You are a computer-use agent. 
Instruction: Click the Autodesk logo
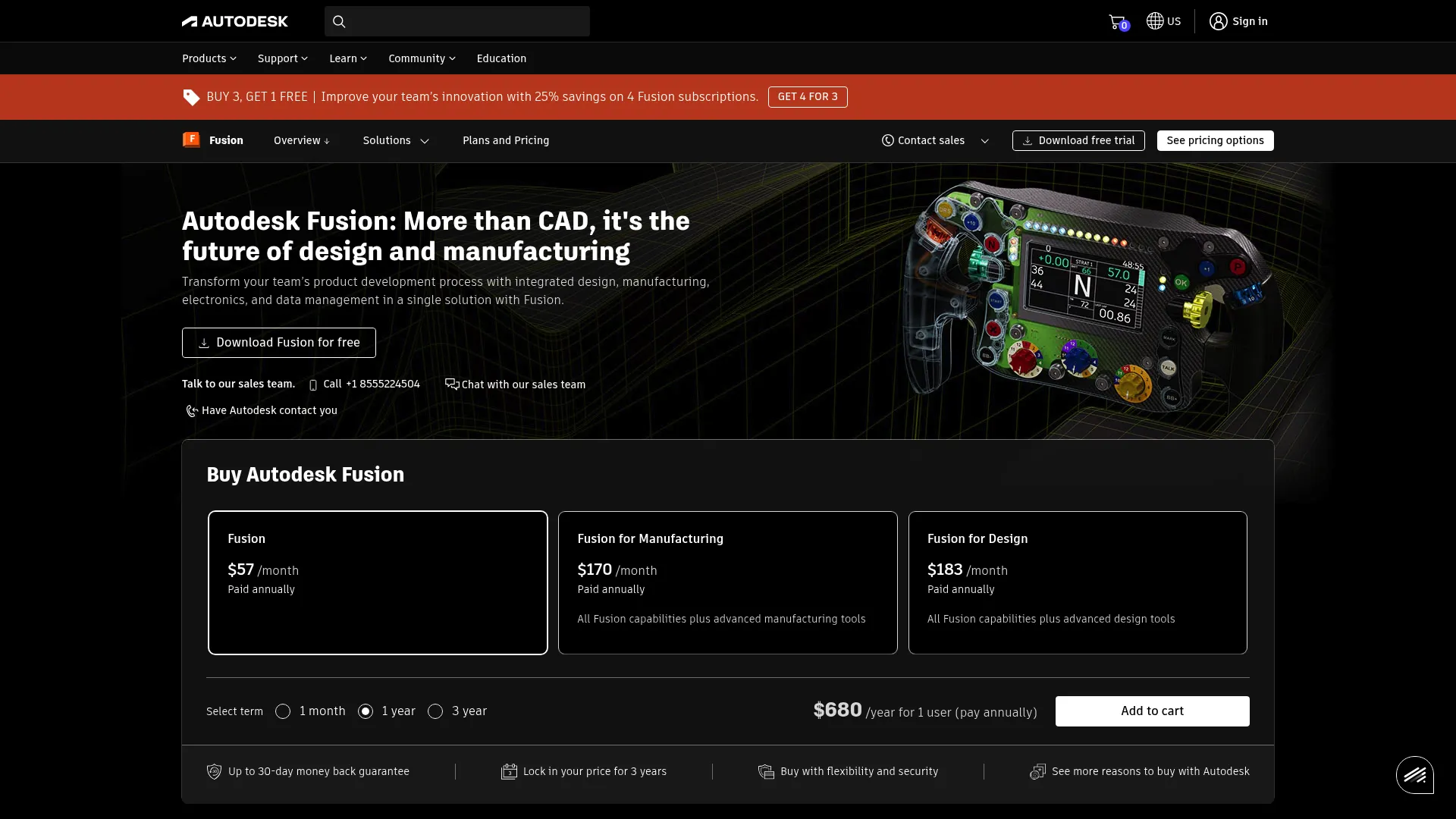pos(235,21)
